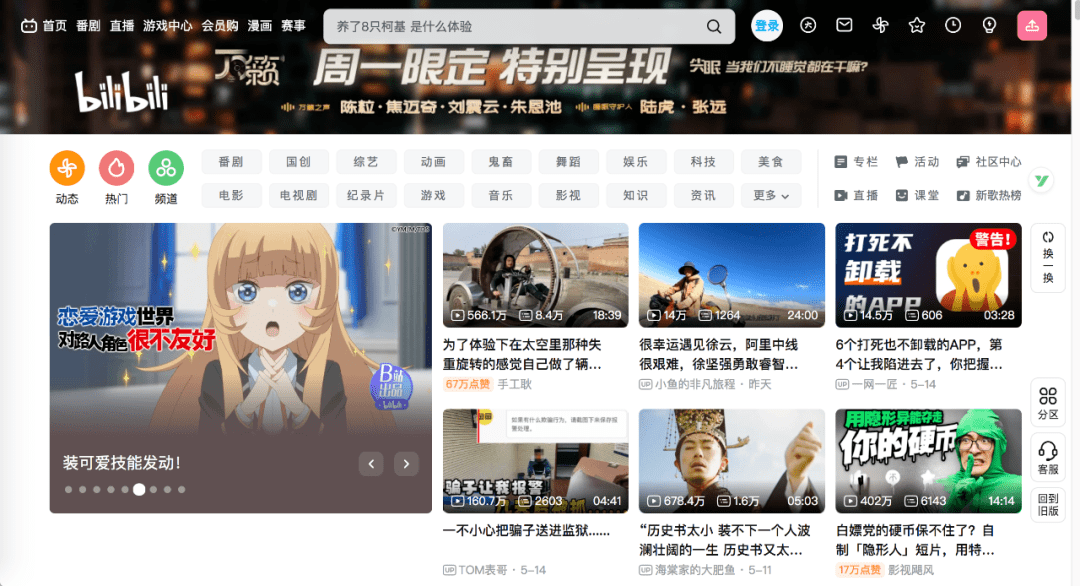Open the 直播 link with camera icon

[856, 196]
